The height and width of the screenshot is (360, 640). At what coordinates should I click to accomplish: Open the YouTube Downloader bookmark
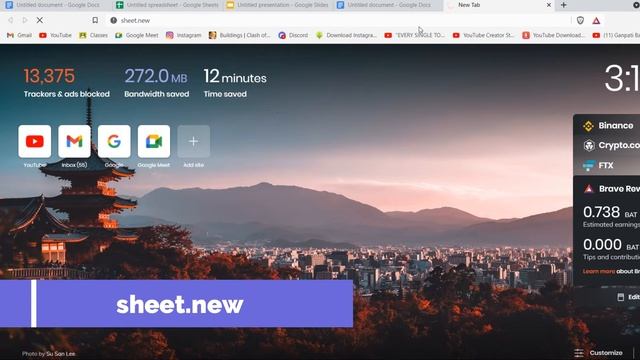(x=553, y=36)
